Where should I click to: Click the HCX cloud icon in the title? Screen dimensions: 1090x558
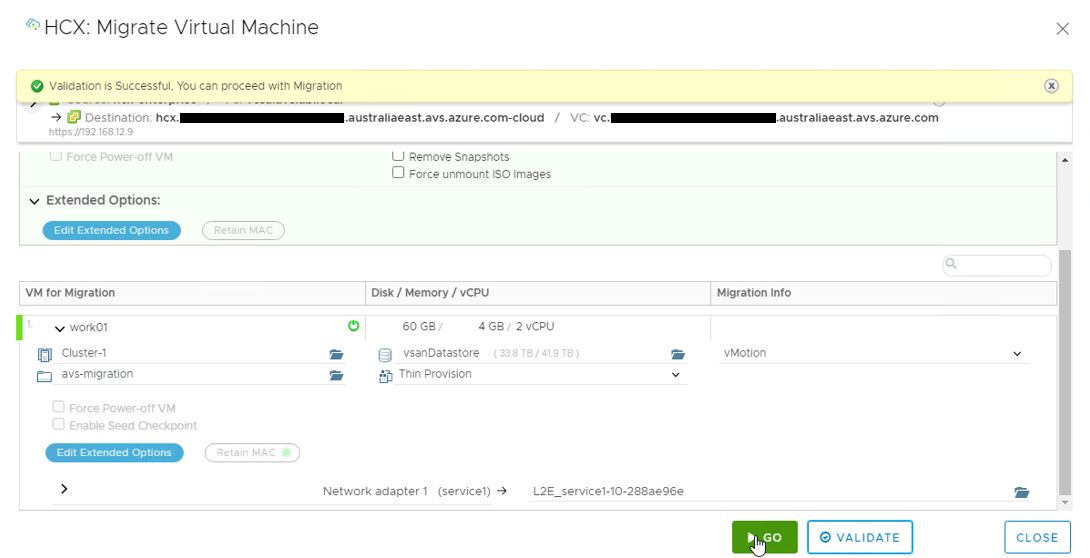[33, 25]
